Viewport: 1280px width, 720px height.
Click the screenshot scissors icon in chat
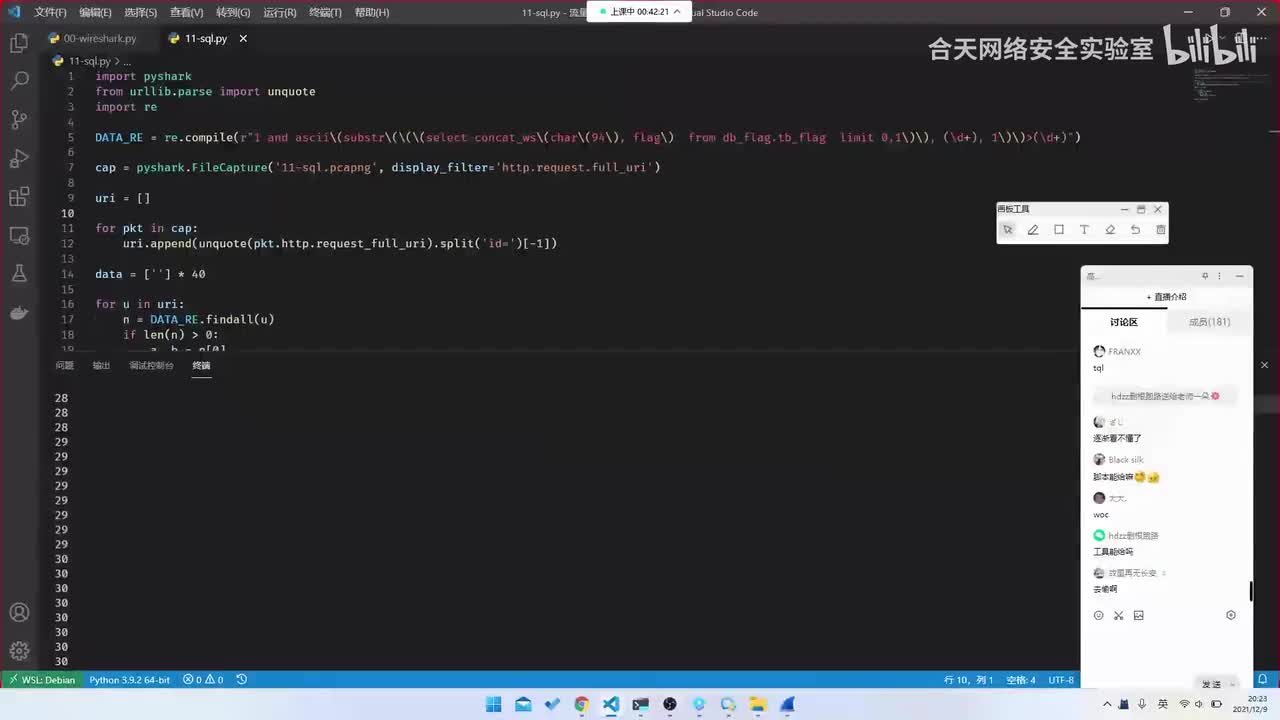point(1119,616)
